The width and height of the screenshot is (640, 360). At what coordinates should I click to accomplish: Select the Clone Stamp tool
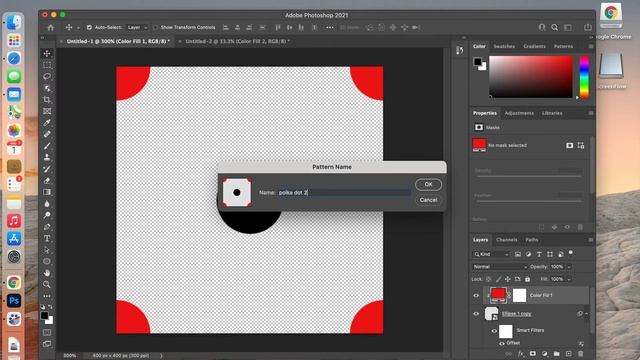pyautogui.click(x=47, y=157)
